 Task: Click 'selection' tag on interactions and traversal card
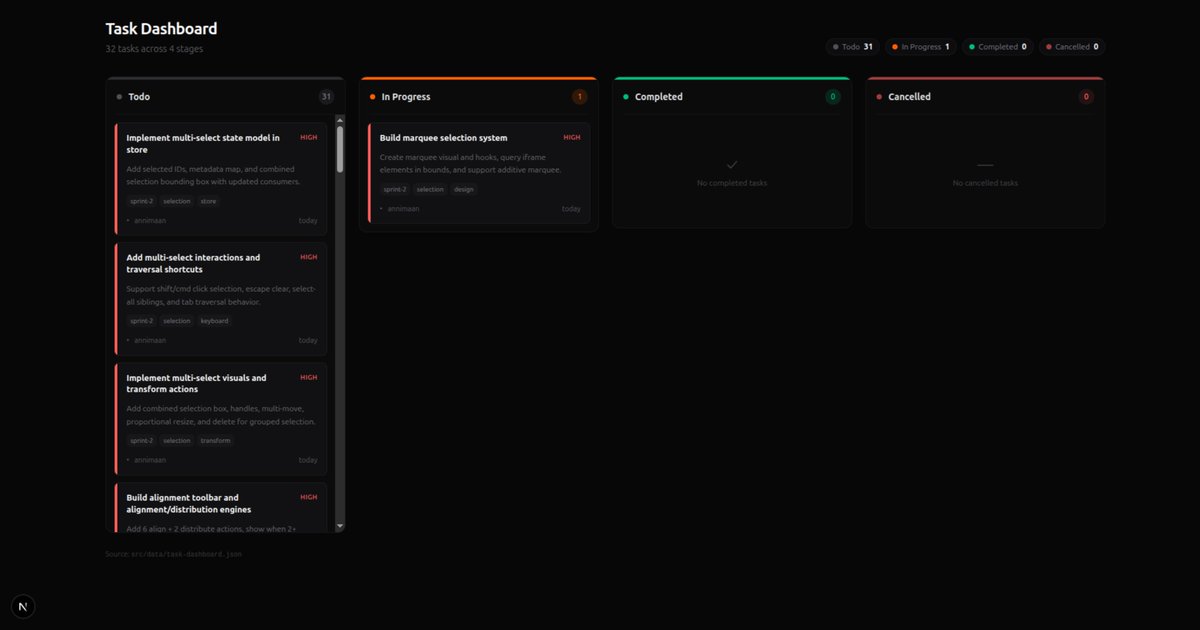[177, 321]
